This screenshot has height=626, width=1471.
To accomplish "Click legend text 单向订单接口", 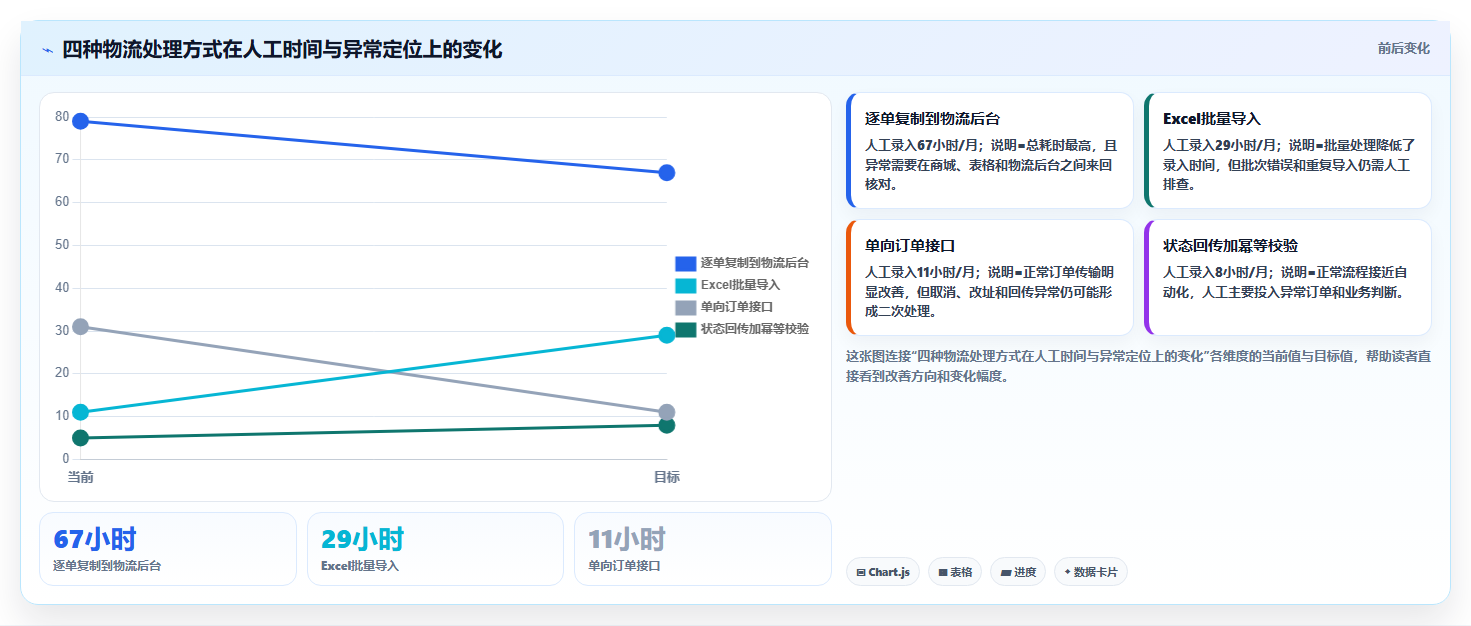I will click(737, 307).
